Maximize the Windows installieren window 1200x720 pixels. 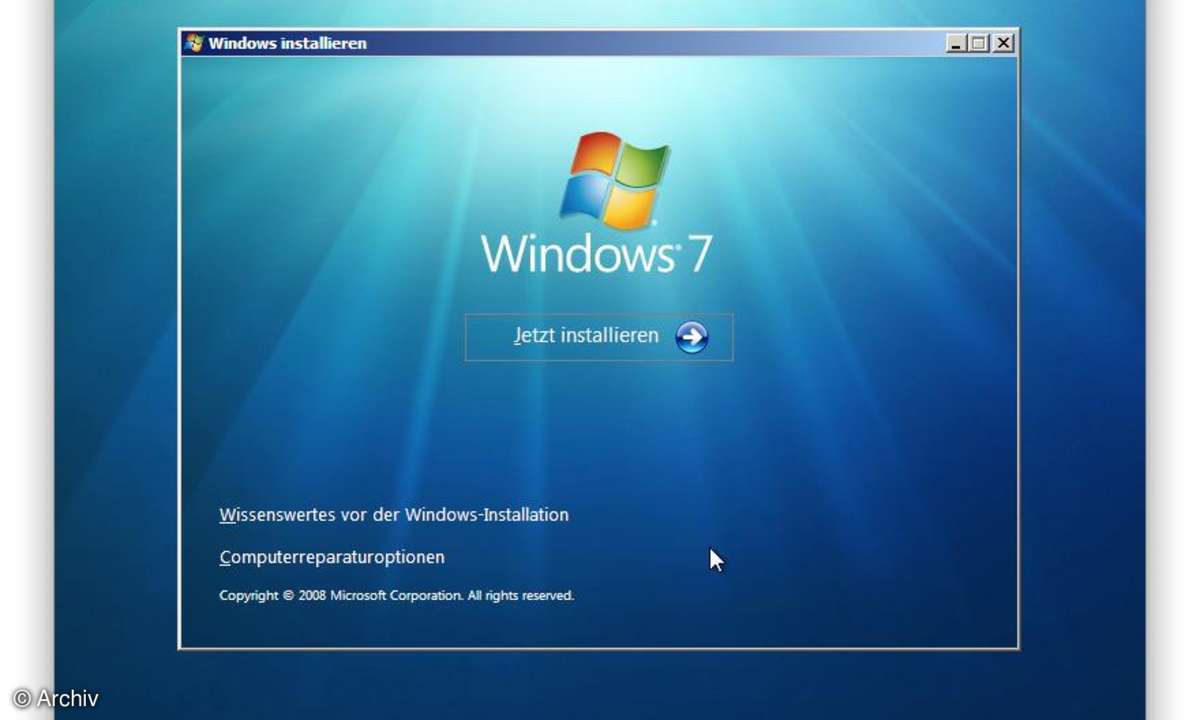click(979, 43)
